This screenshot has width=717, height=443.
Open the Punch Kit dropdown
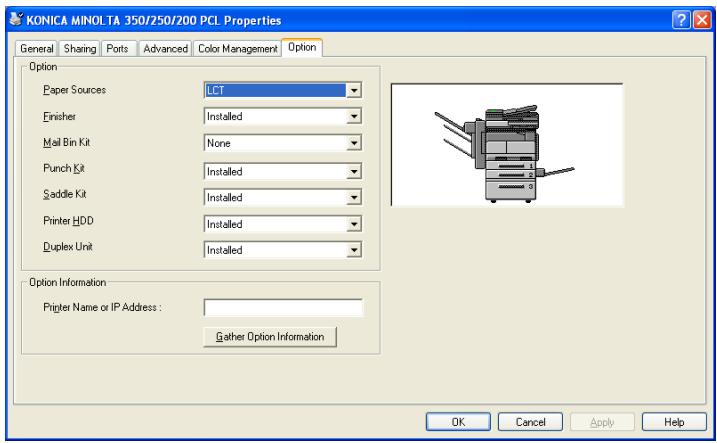pyautogui.click(x=283, y=171)
